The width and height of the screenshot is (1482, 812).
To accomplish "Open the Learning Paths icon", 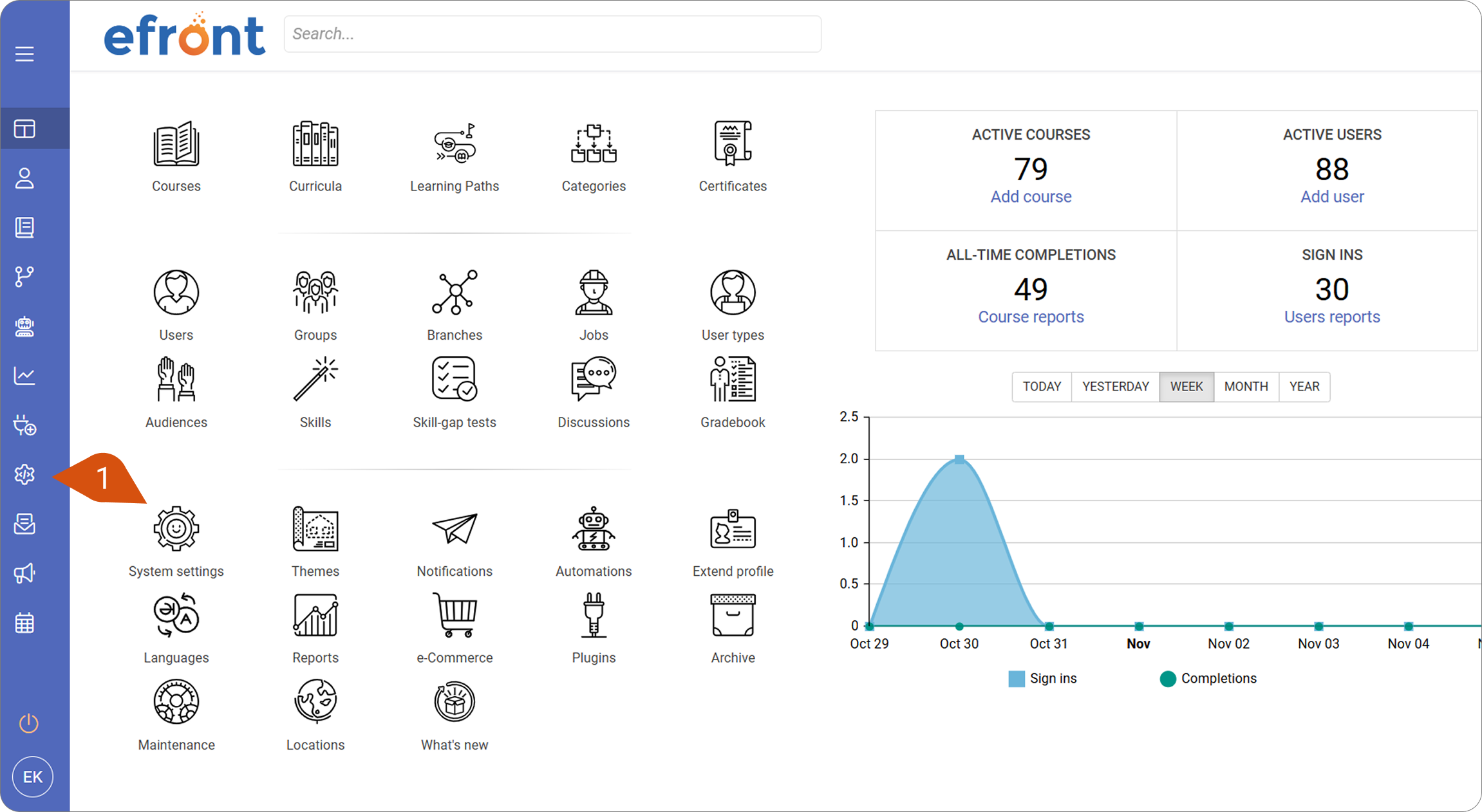I will coord(455,143).
